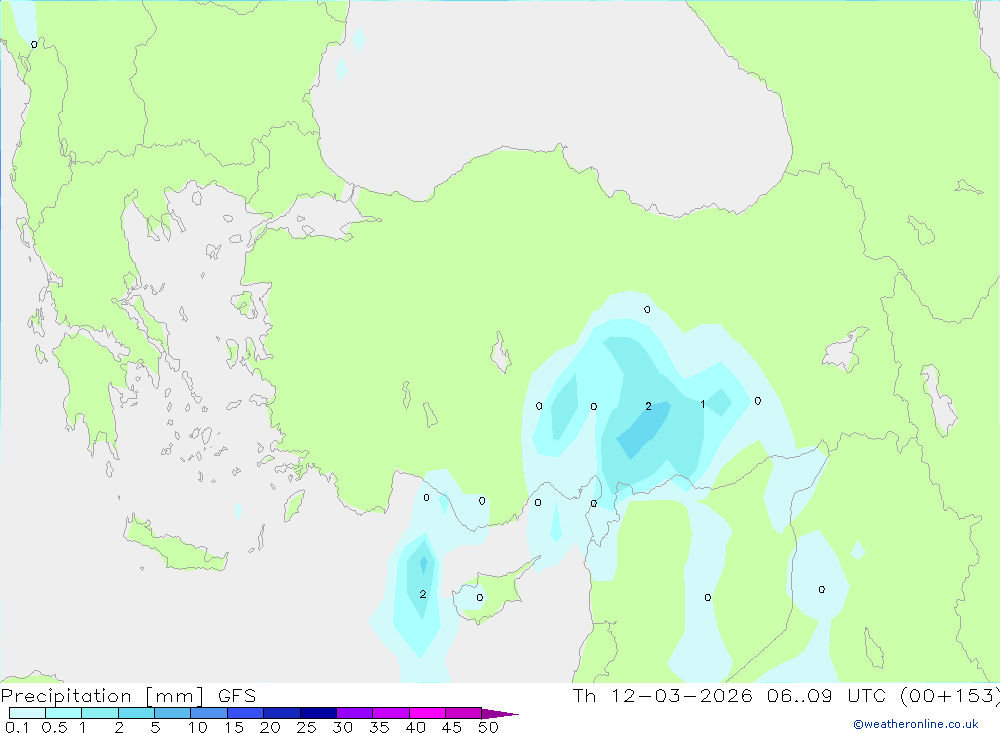Select the 30–35 mm purple legend swatch

coord(354,713)
